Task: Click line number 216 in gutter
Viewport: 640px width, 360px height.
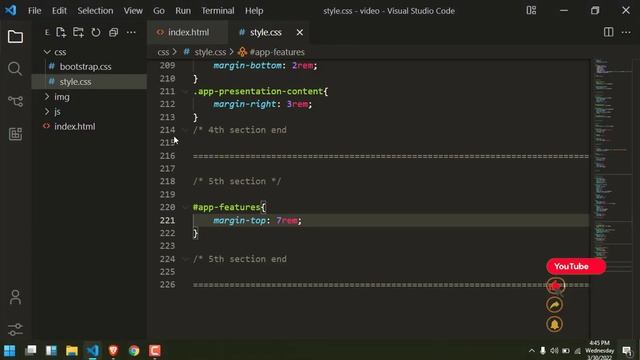Action: (x=167, y=156)
